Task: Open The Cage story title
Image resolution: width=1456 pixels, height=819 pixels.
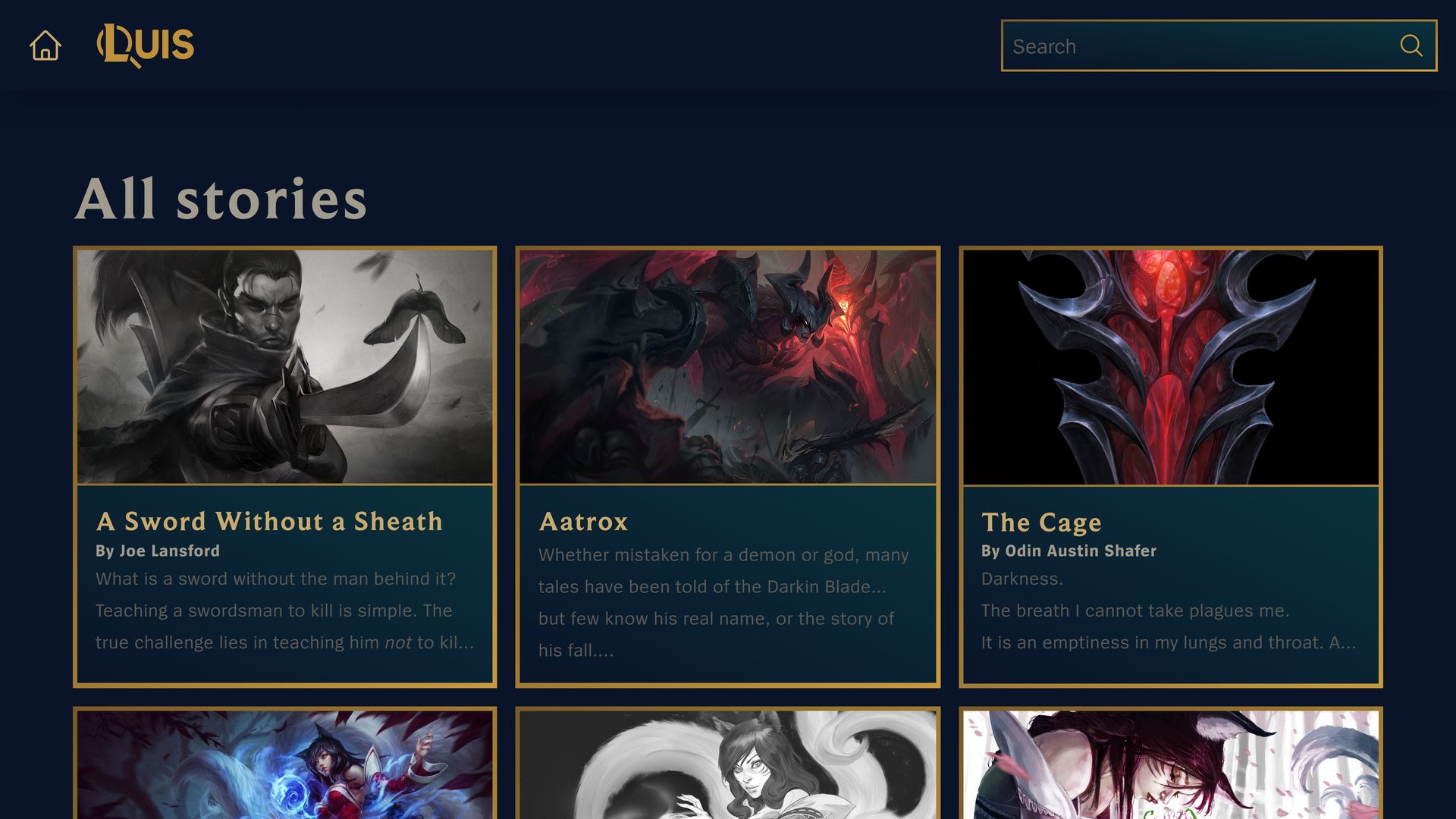Action: (1041, 522)
